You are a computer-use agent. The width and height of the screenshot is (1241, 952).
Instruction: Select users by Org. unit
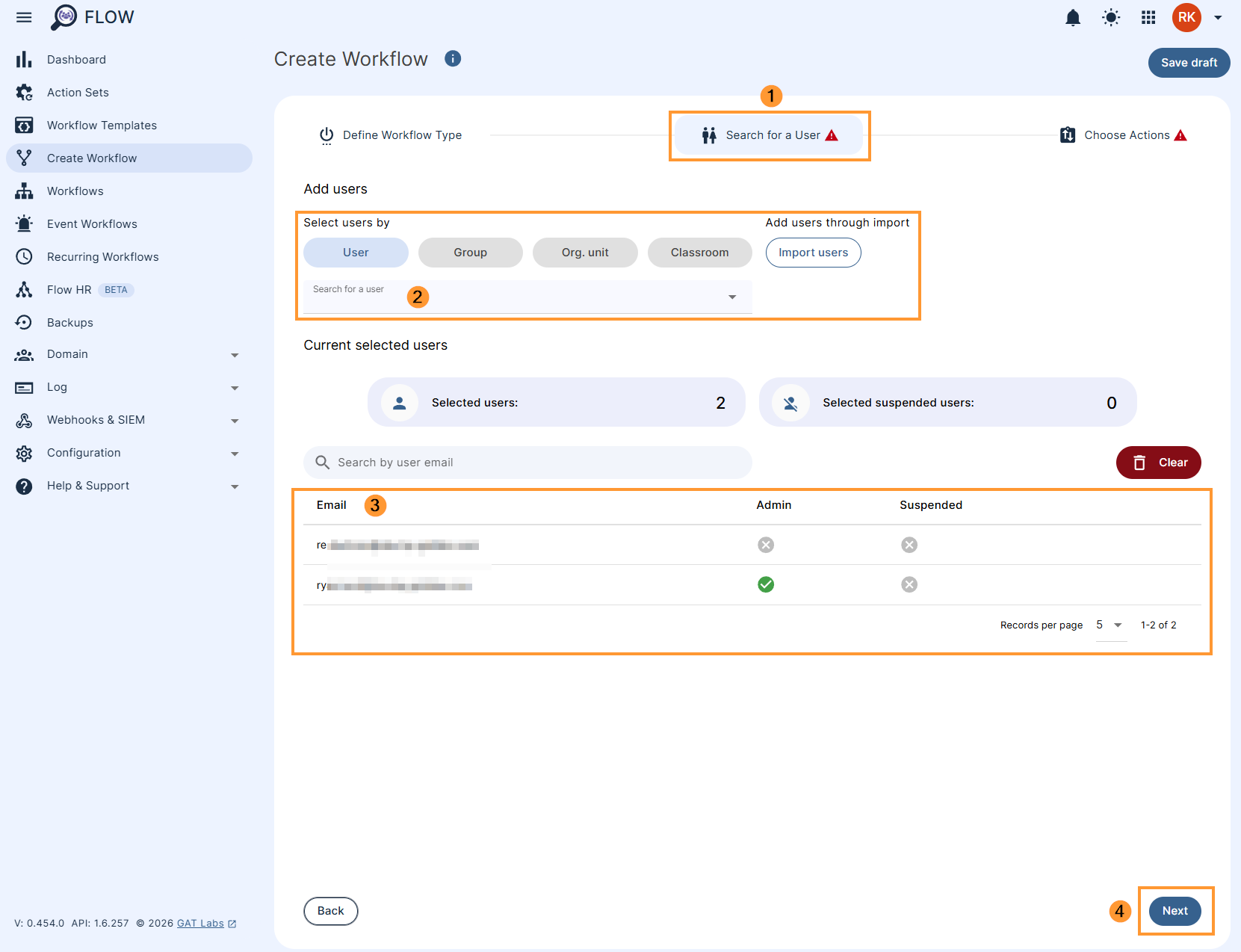585,253
